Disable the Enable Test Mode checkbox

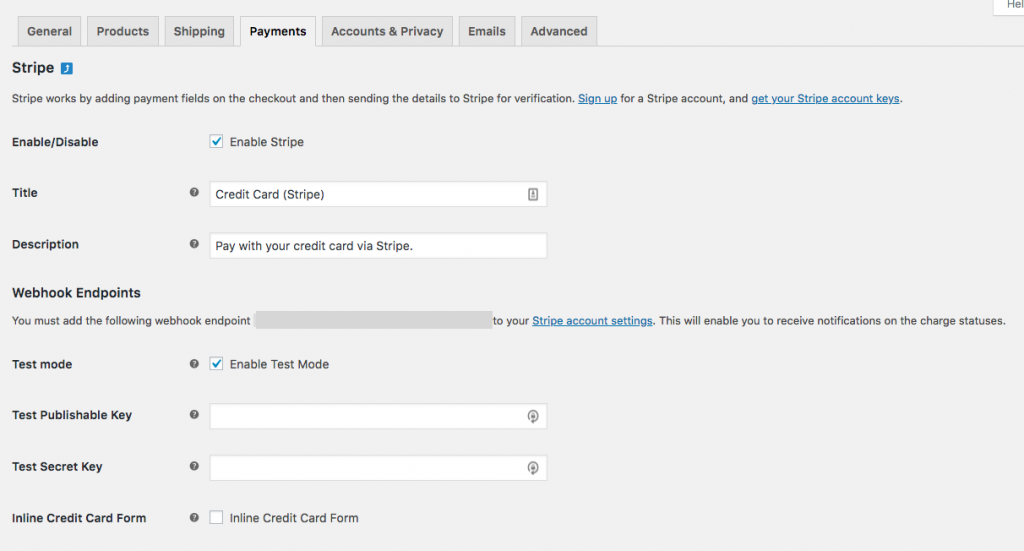(x=216, y=364)
